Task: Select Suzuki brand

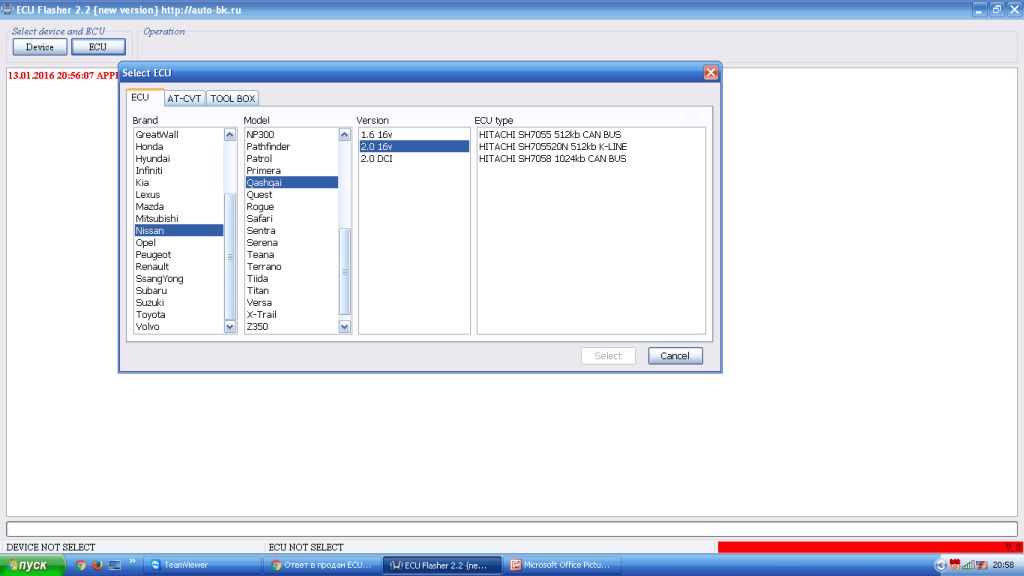Action: pos(178,302)
